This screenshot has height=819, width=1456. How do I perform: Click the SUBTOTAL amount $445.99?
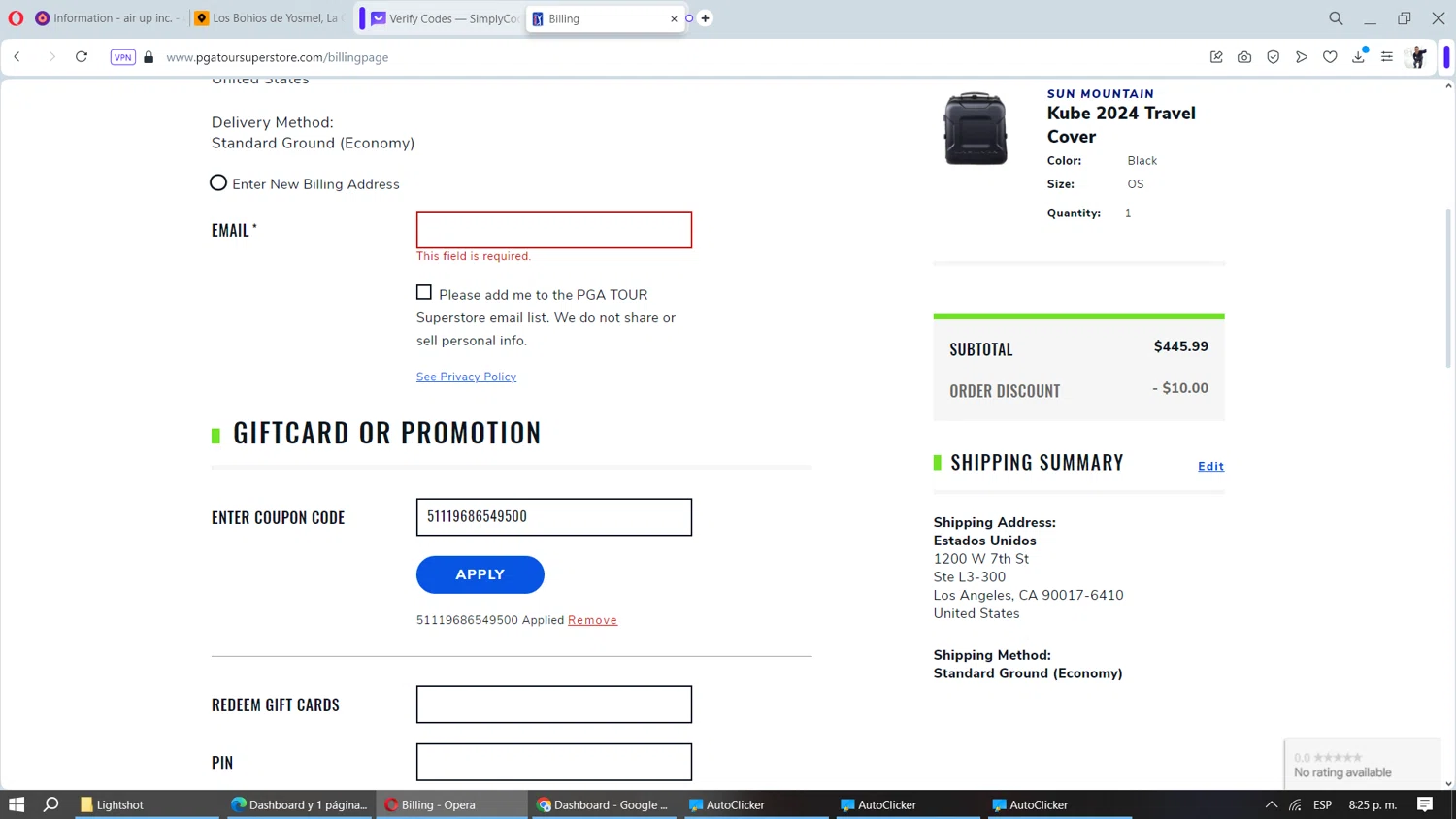click(1180, 346)
